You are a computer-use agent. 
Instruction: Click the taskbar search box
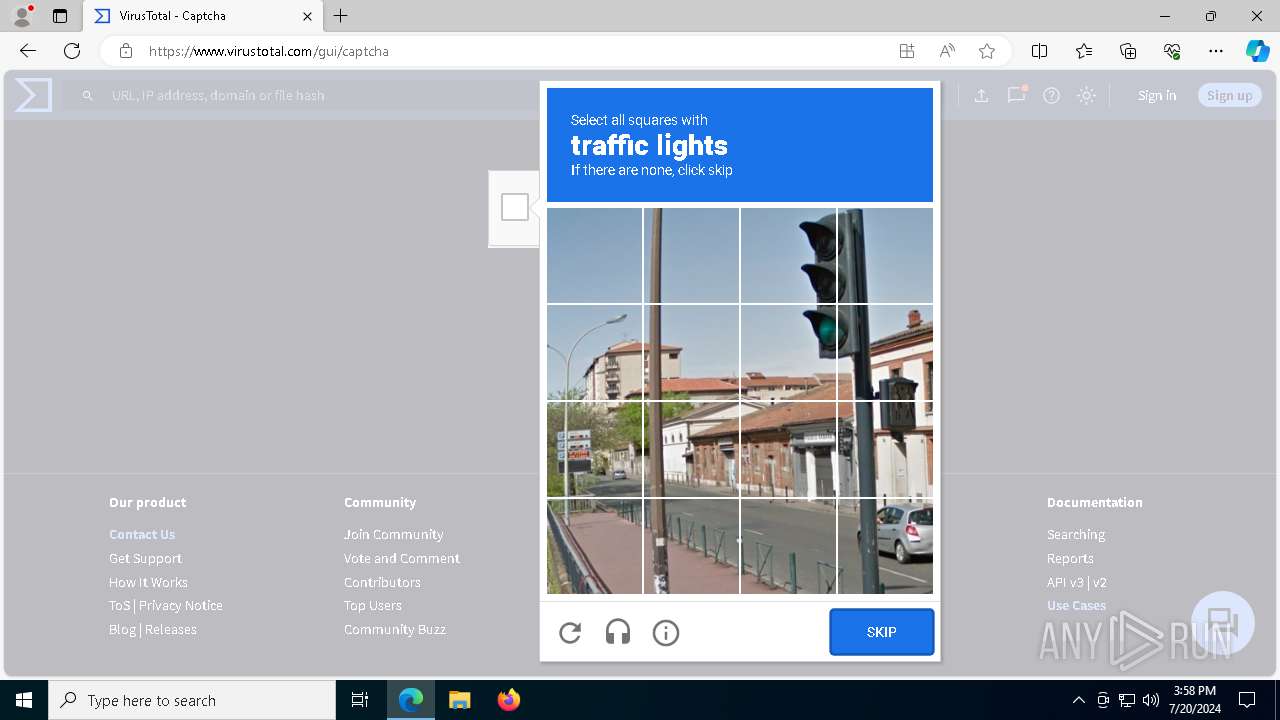[x=192, y=700]
